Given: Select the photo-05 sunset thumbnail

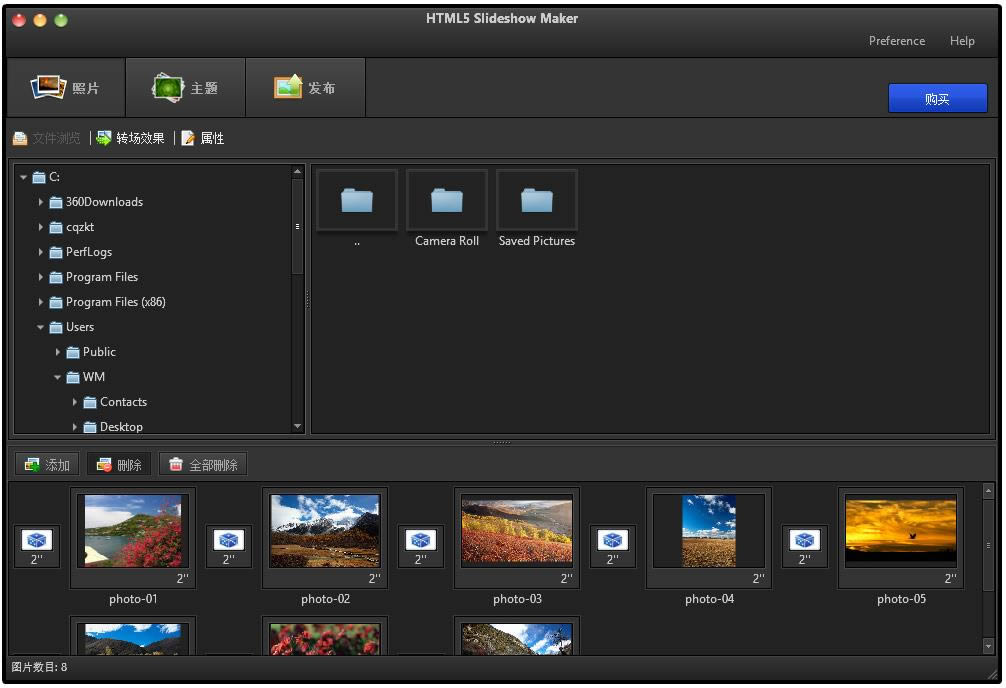Looking at the screenshot, I should coord(901,531).
